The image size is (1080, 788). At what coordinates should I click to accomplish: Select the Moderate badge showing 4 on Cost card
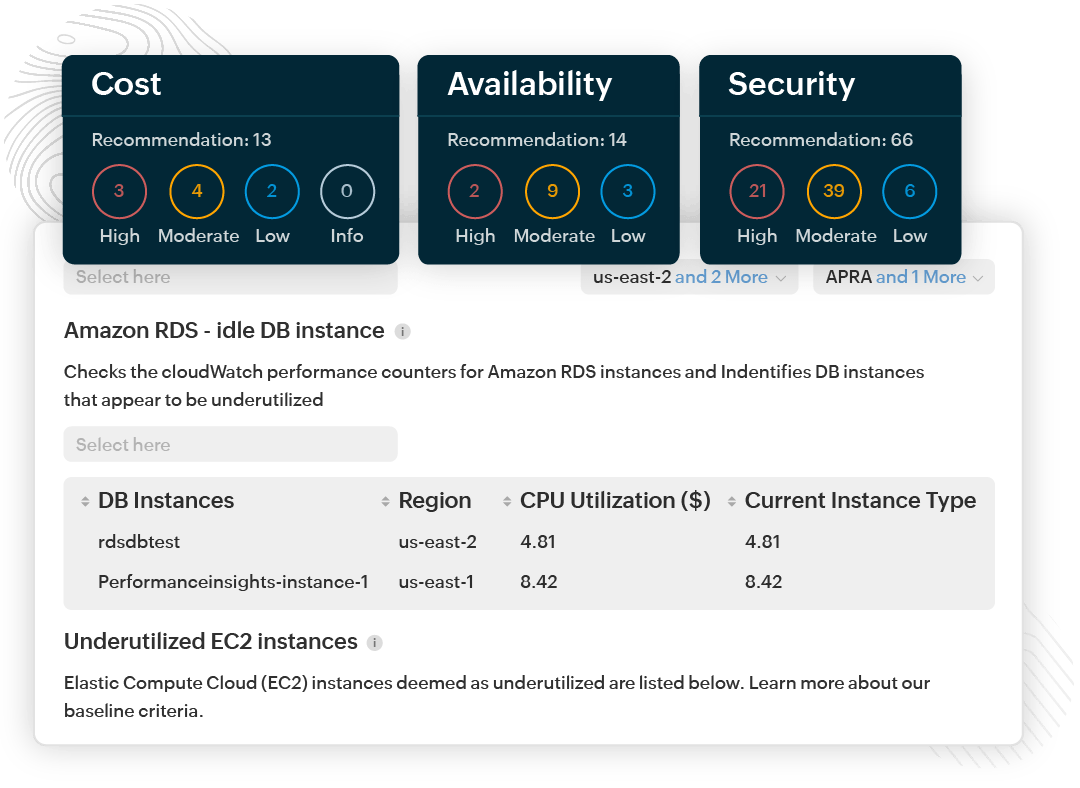pyautogui.click(x=197, y=191)
